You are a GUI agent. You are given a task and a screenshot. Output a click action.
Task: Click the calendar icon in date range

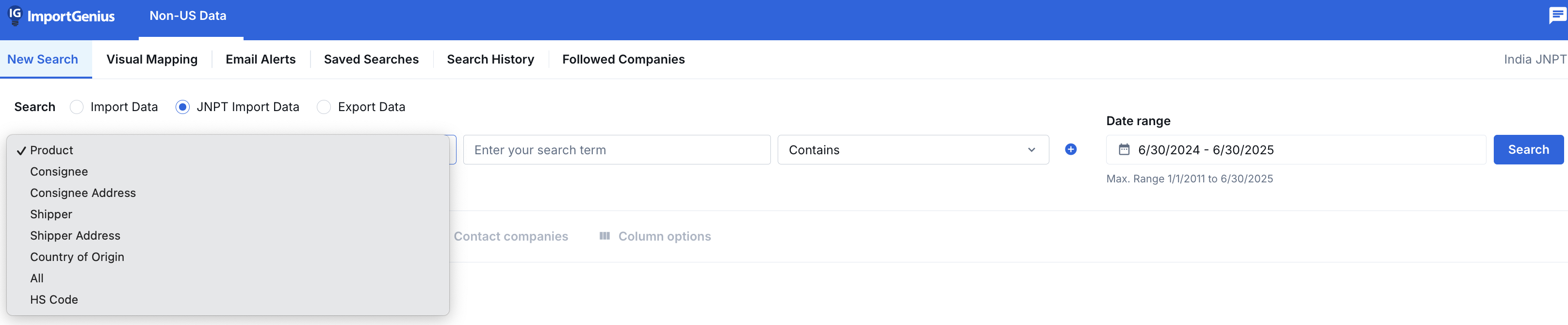pos(1124,150)
